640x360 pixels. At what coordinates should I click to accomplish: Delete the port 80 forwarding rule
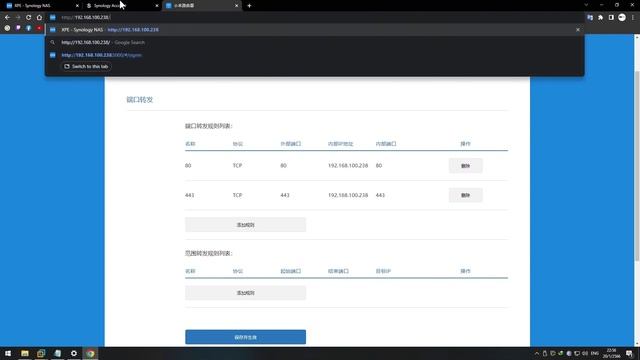pos(465,166)
